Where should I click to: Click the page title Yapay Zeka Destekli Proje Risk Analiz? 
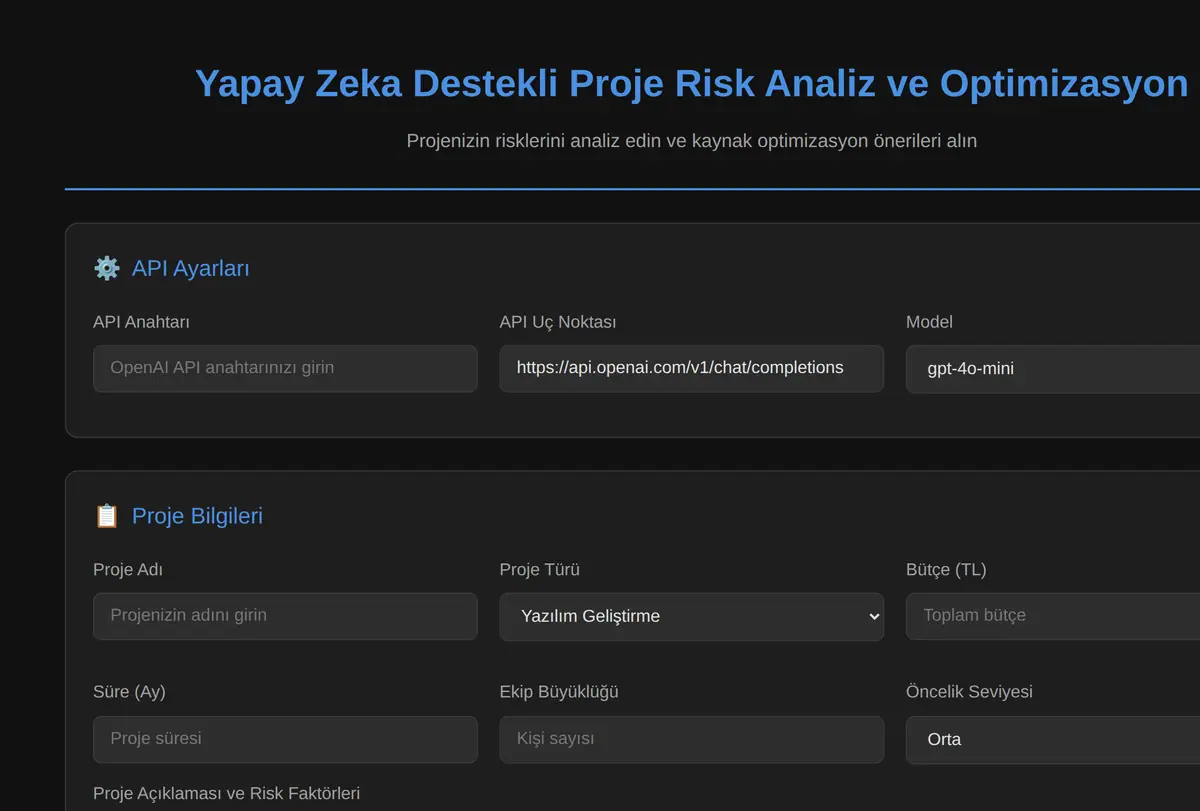click(x=692, y=84)
